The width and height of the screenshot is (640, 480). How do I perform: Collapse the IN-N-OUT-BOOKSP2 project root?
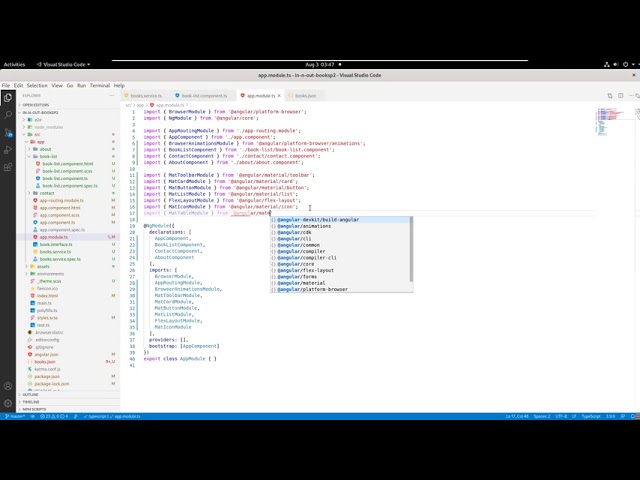pos(40,112)
